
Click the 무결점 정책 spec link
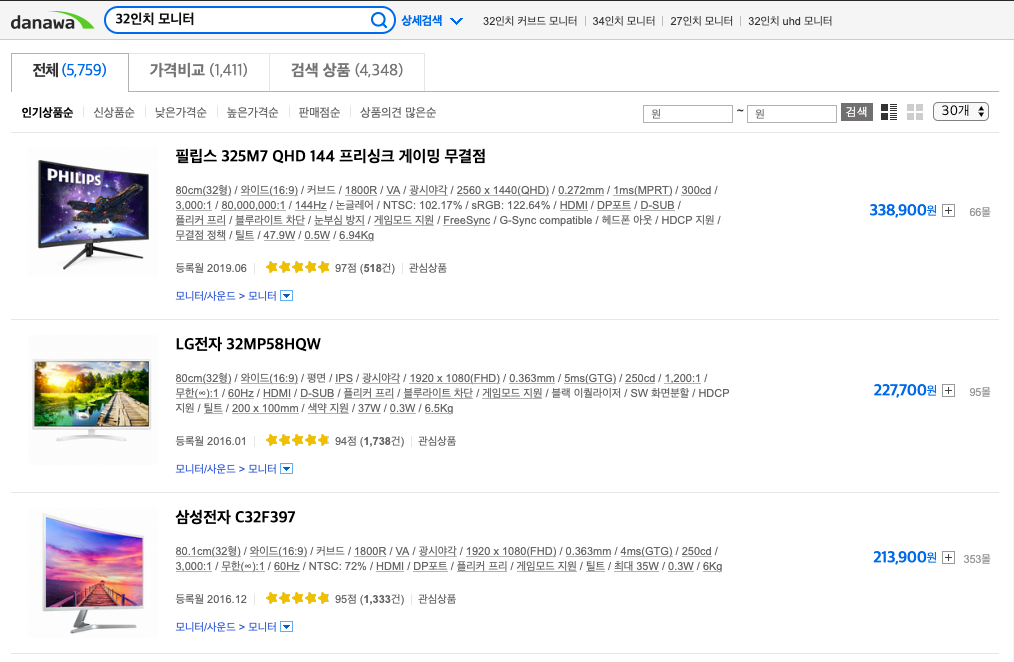tap(200, 235)
